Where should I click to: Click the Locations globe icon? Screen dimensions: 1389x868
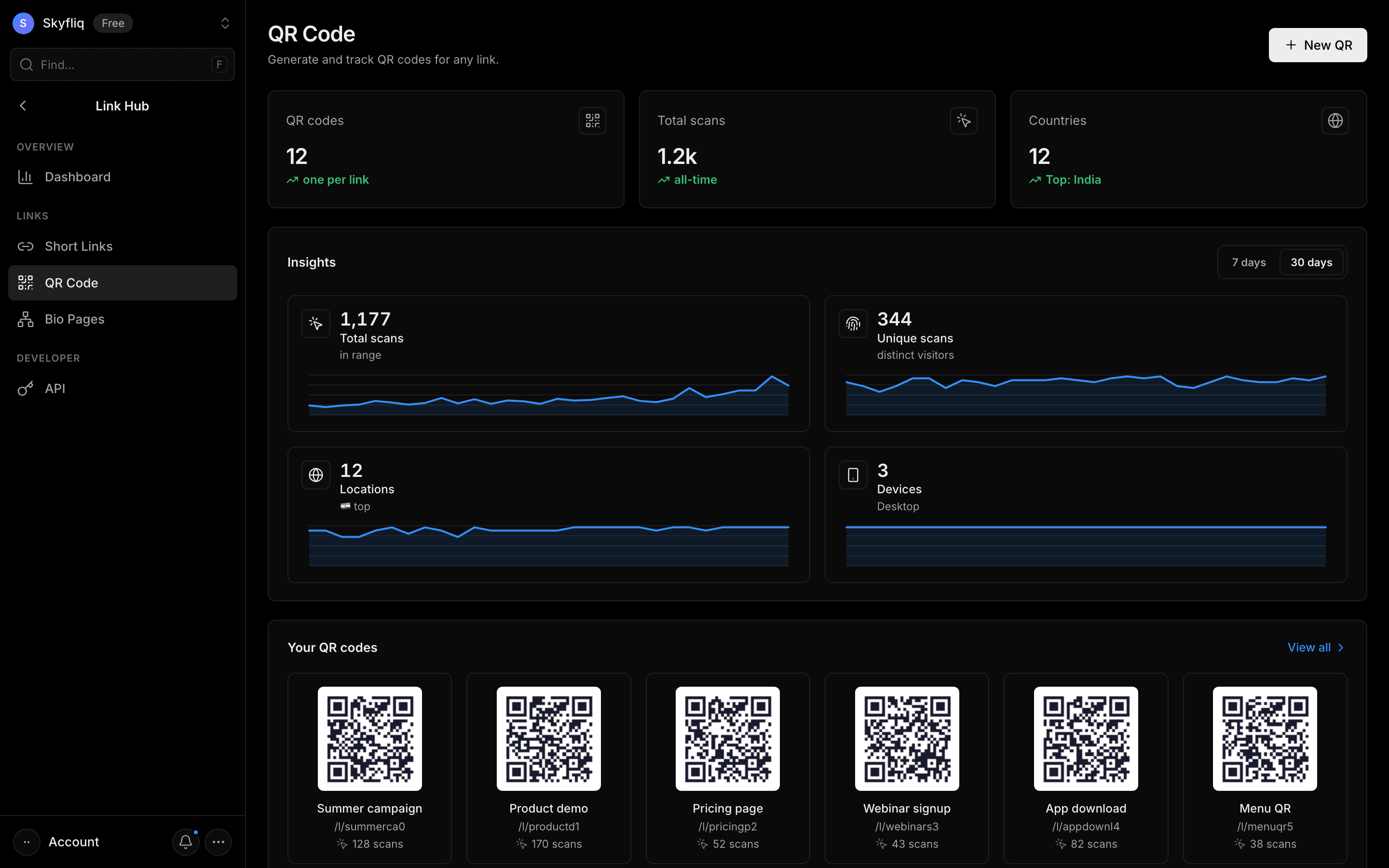(316, 475)
